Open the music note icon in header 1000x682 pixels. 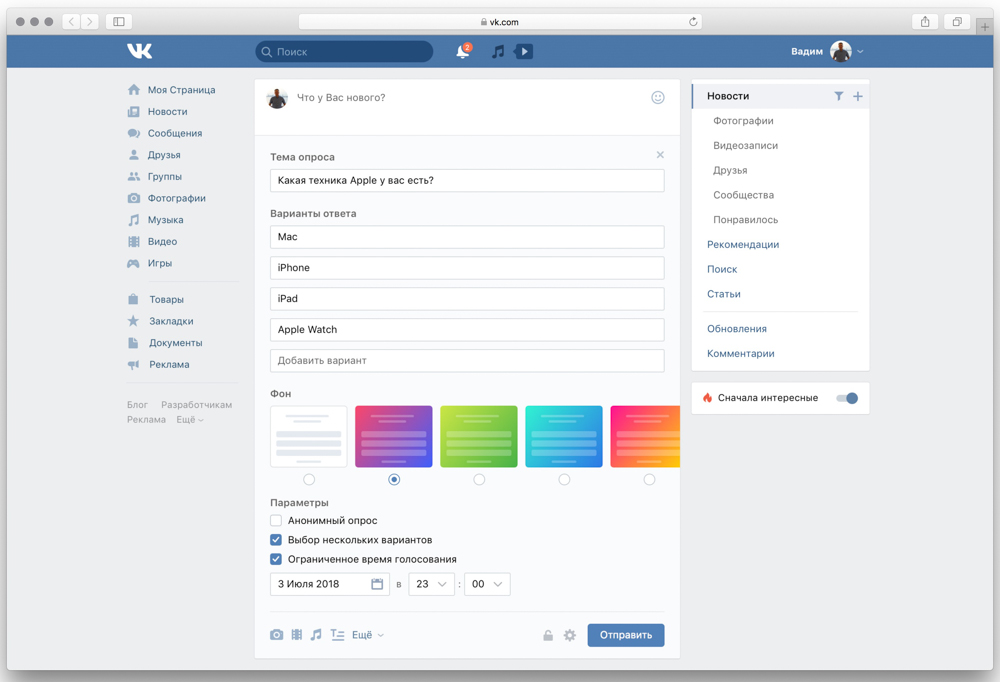point(498,52)
